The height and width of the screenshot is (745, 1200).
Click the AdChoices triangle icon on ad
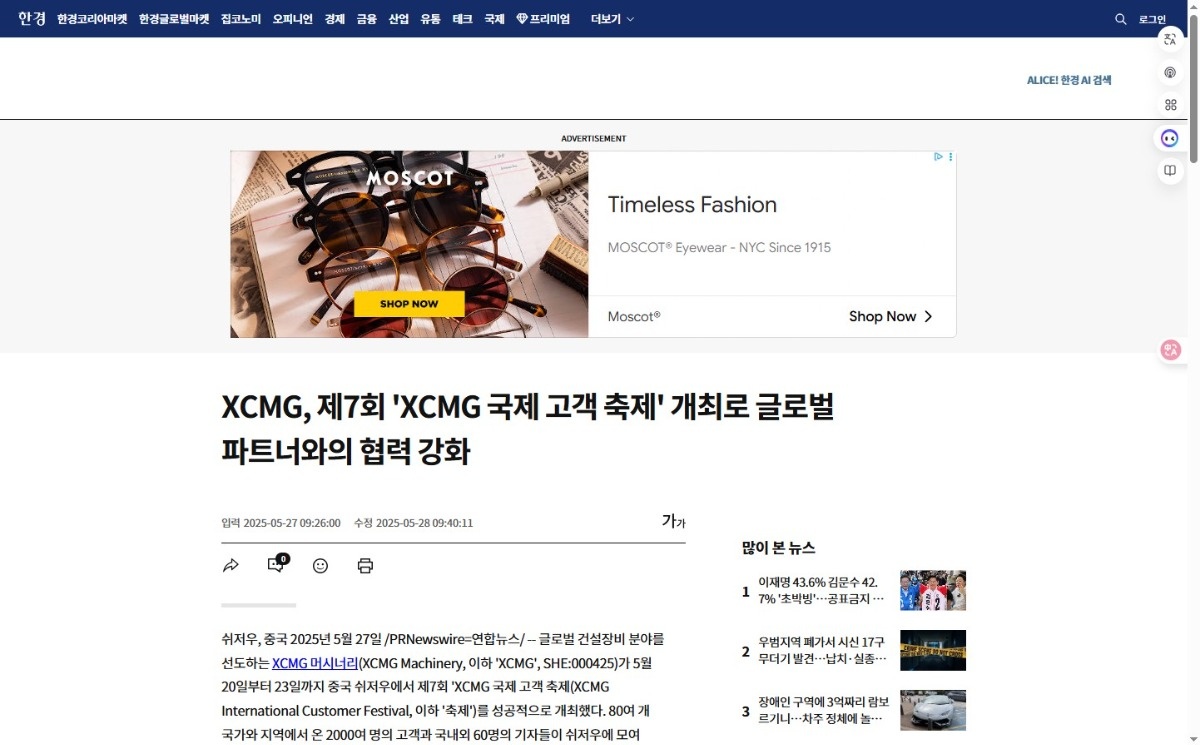938,157
